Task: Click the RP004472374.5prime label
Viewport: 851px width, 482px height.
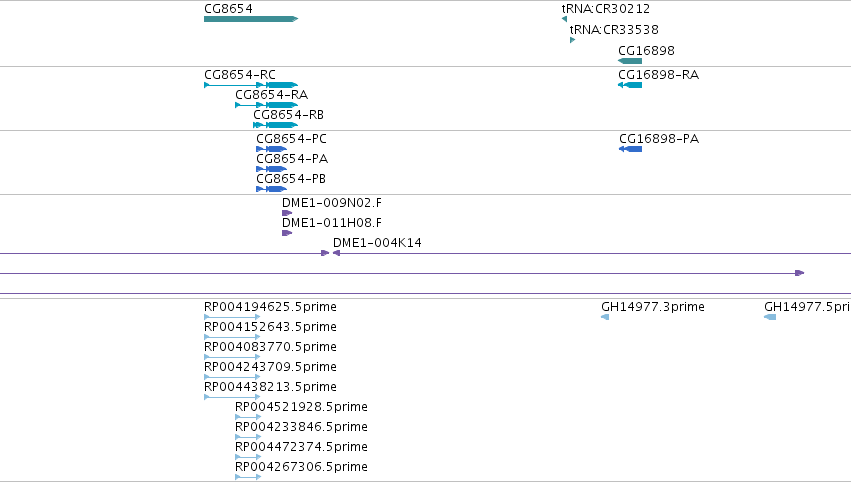Action: tap(301, 447)
